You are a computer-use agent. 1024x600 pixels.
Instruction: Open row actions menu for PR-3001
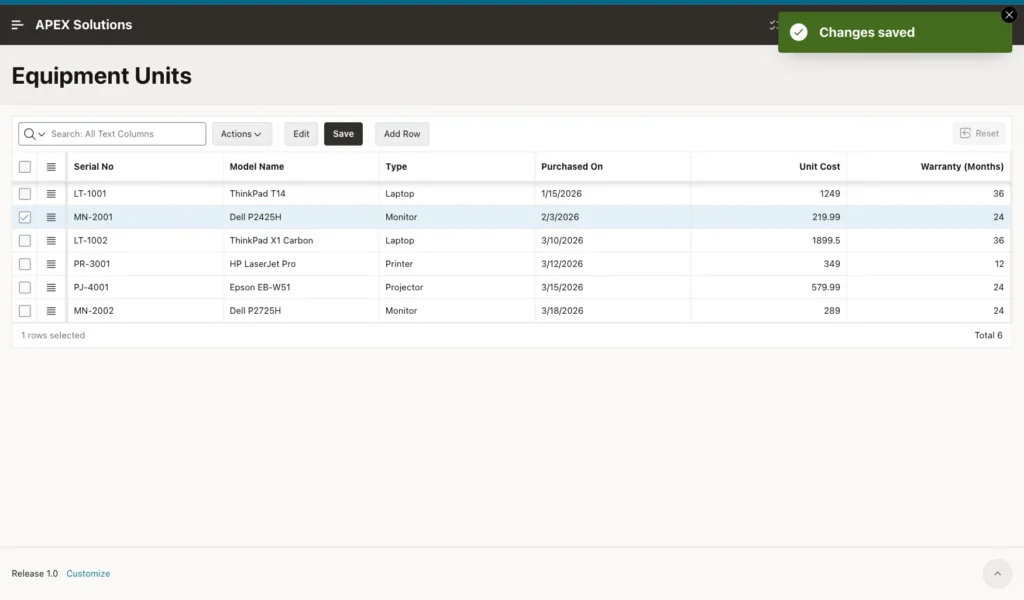51,264
